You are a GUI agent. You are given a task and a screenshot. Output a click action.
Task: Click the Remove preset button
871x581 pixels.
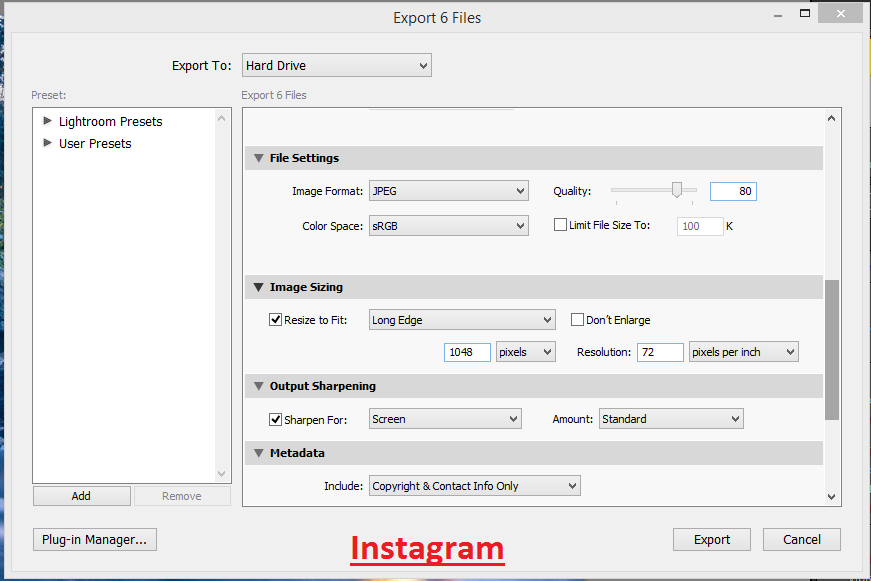pos(182,496)
